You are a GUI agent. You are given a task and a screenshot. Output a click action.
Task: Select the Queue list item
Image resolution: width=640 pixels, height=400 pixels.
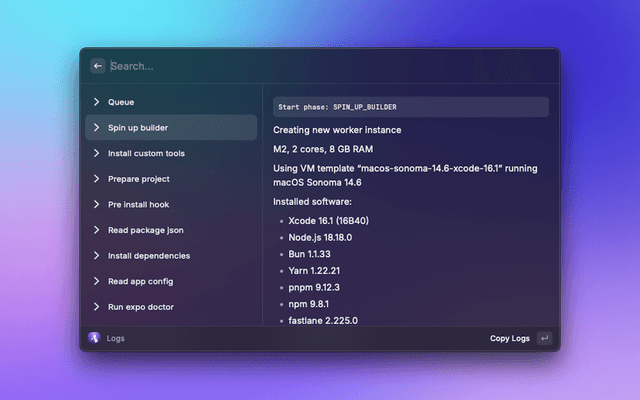tap(121, 102)
